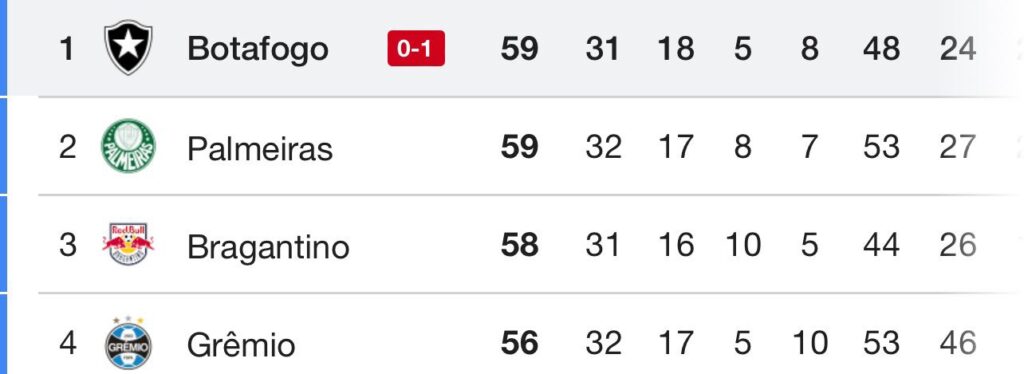Click Botafogo's 48 goals scored value
Screen dimensions: 1024x374
pos(881,49)
